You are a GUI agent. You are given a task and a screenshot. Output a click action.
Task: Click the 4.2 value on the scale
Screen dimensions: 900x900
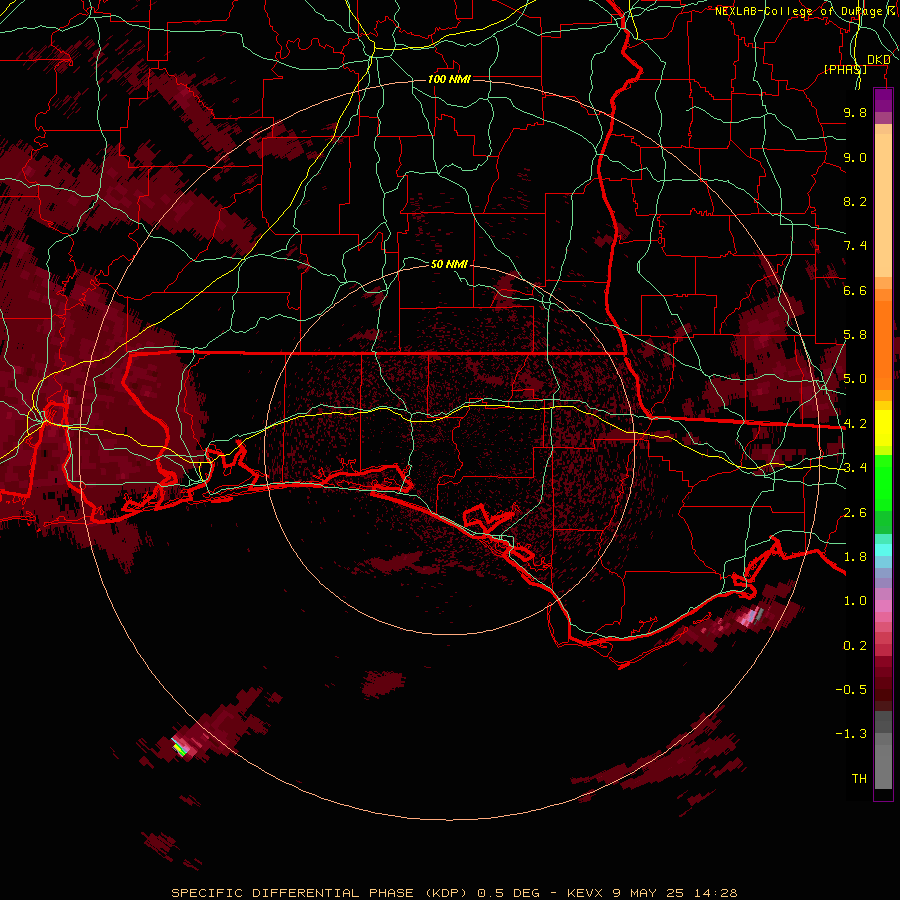tap(855, 424)
